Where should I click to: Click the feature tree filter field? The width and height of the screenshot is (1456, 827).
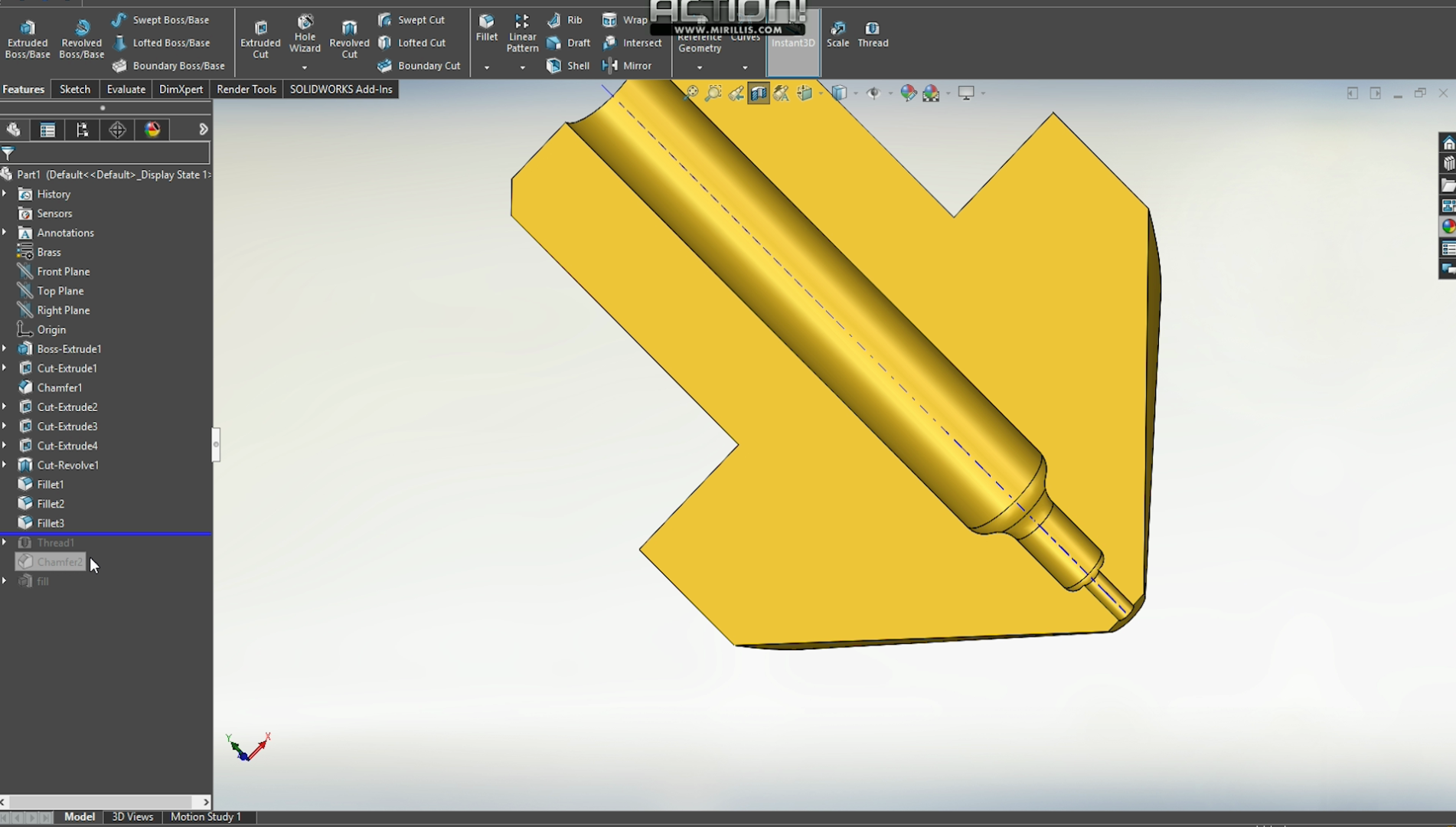tap(106, 153)
